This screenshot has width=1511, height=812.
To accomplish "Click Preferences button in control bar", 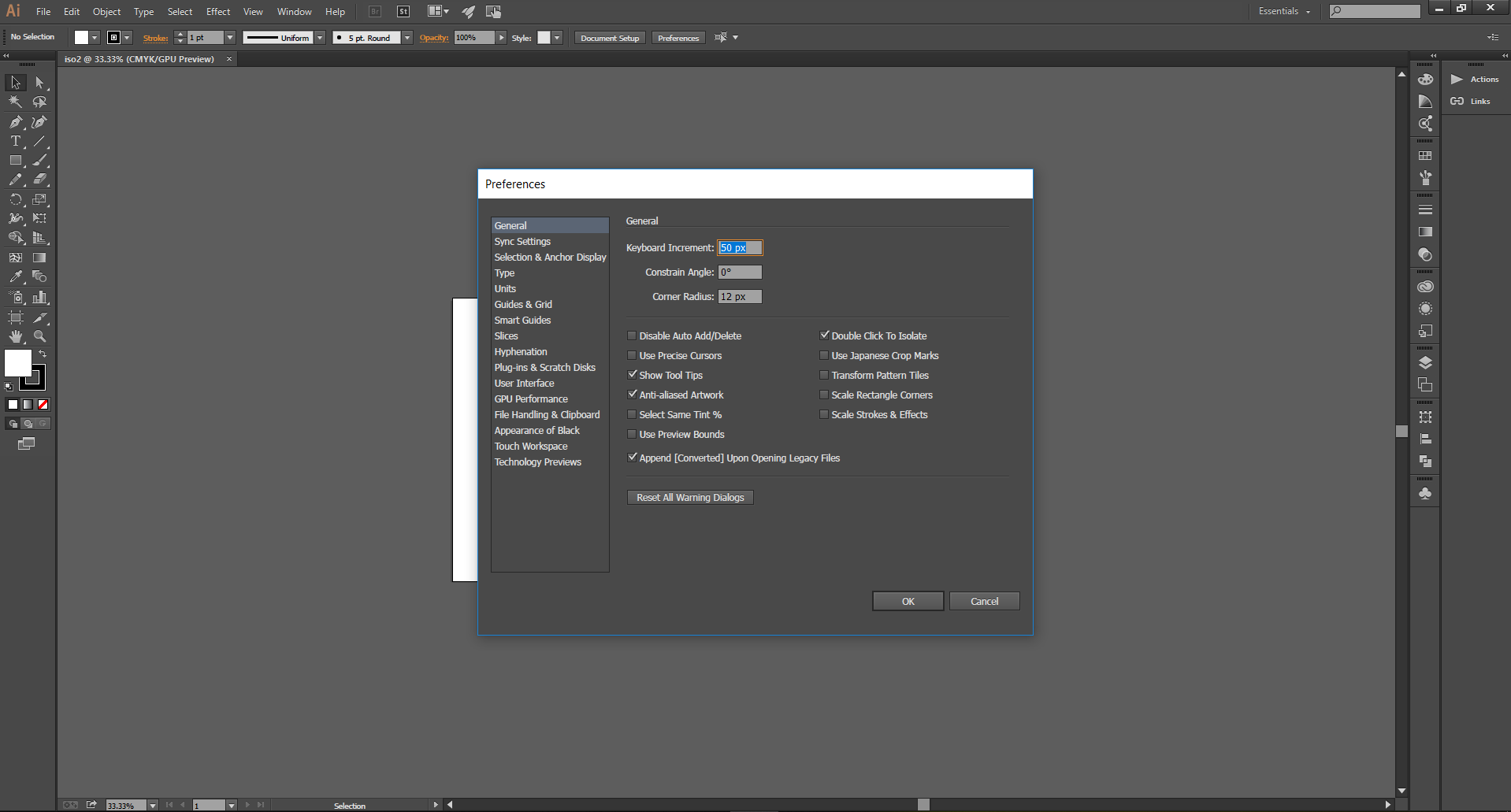I will [x=678, y=38].
